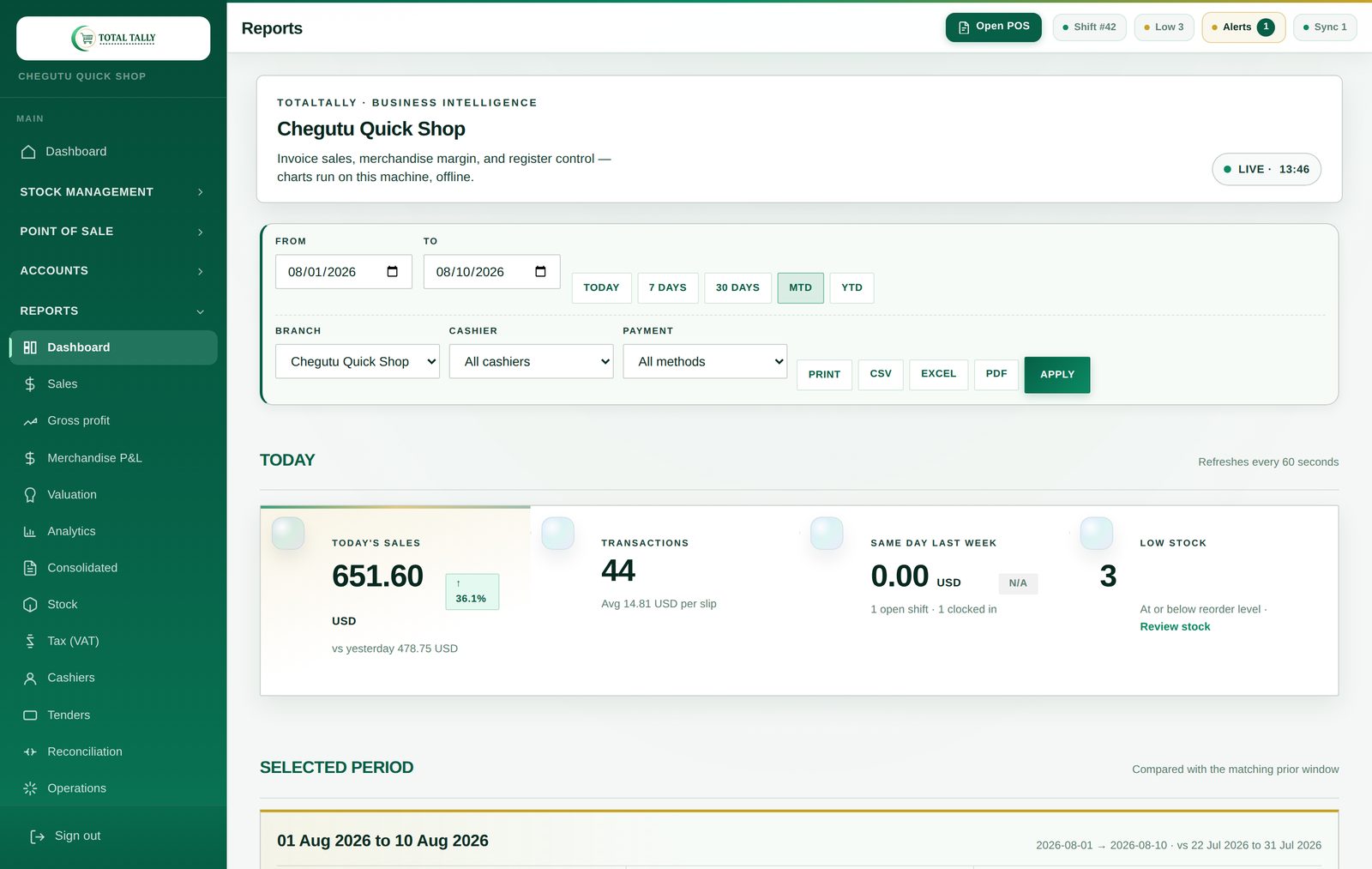Open the Alerts chip

[x=1243, y=27]
